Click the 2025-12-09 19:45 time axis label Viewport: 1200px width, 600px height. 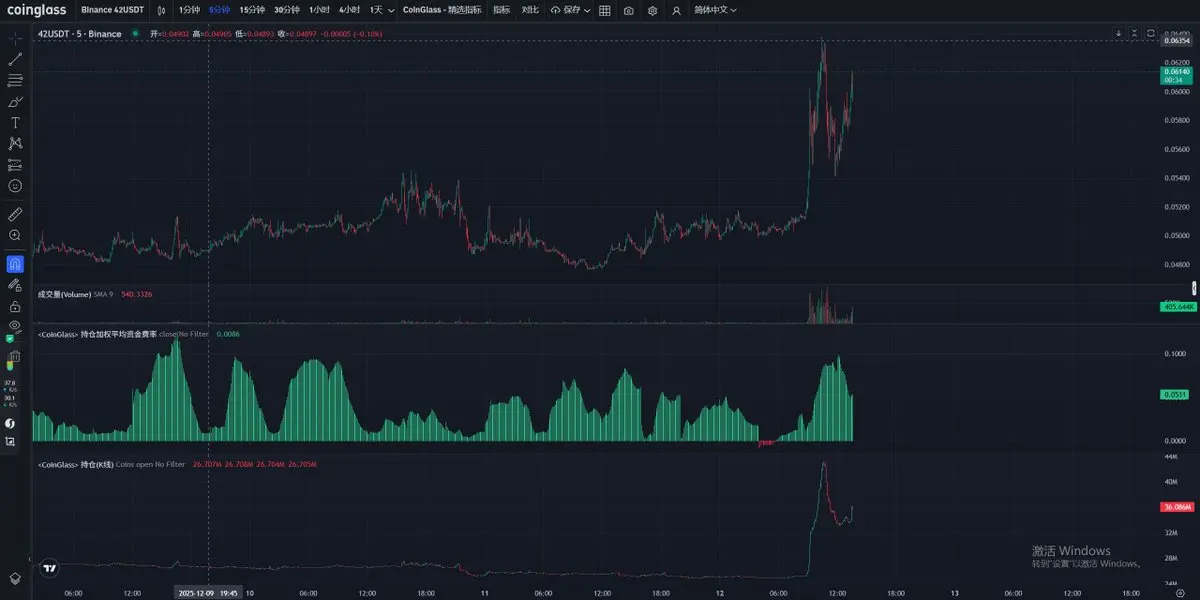click(208, 592)
